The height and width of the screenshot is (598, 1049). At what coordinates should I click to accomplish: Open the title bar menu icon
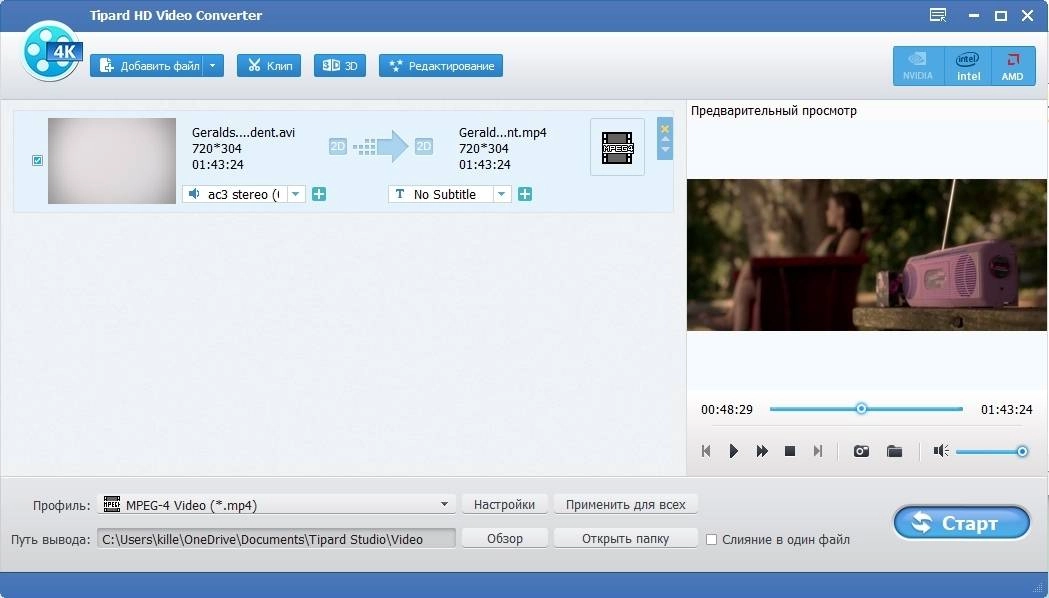pos(938,15)
